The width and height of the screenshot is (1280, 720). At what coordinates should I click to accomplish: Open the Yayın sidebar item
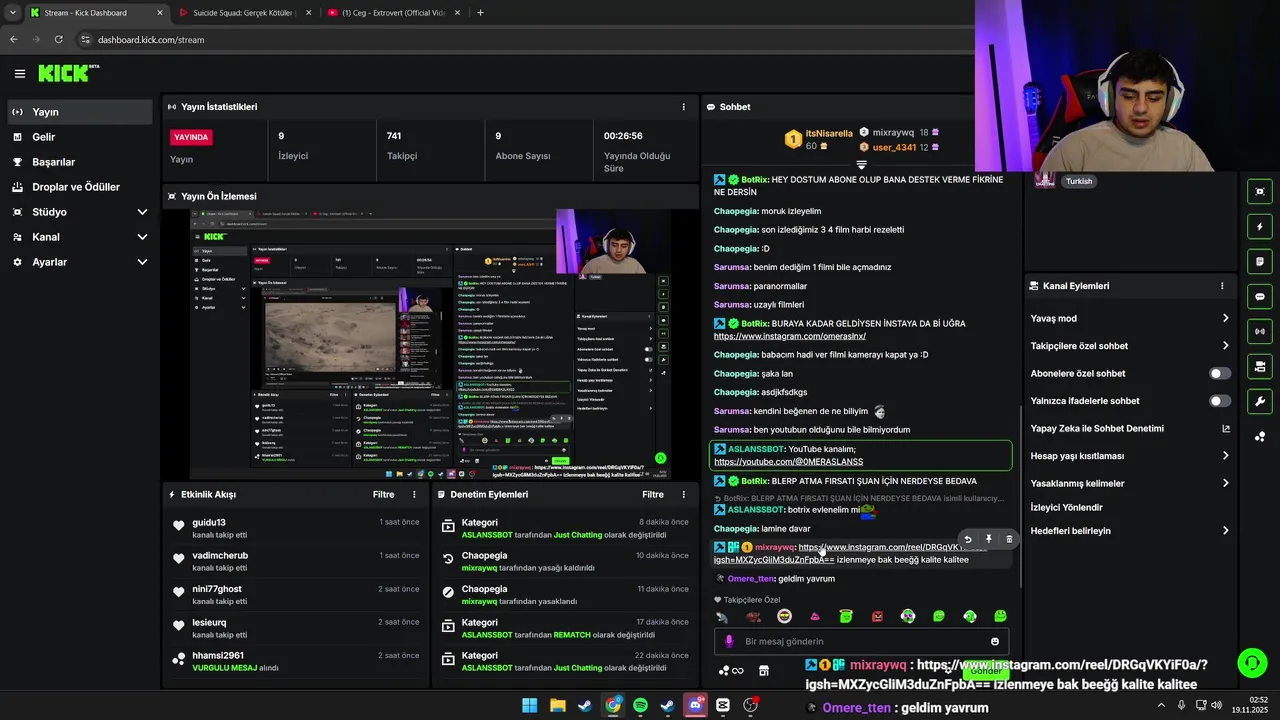click(x=80, y=112)
